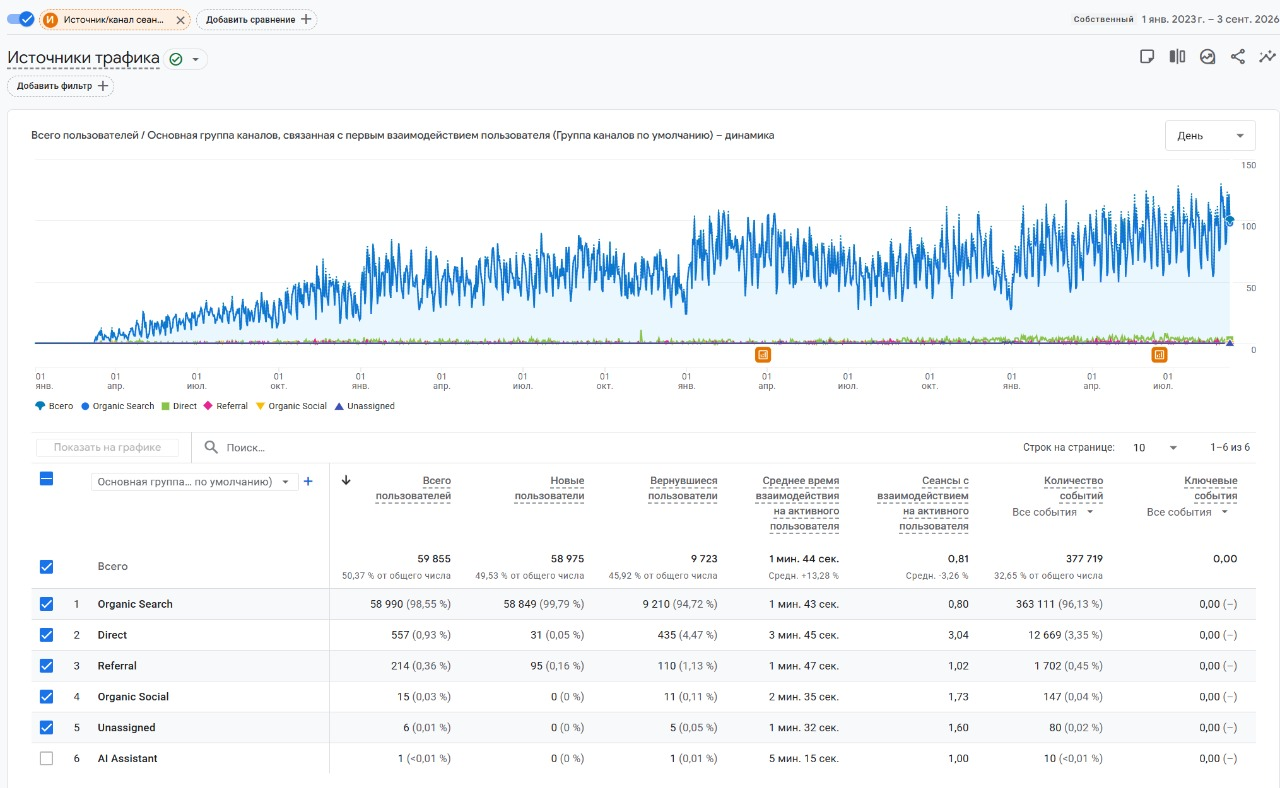Open the "День" granularity dropdown

point(1210,136)
